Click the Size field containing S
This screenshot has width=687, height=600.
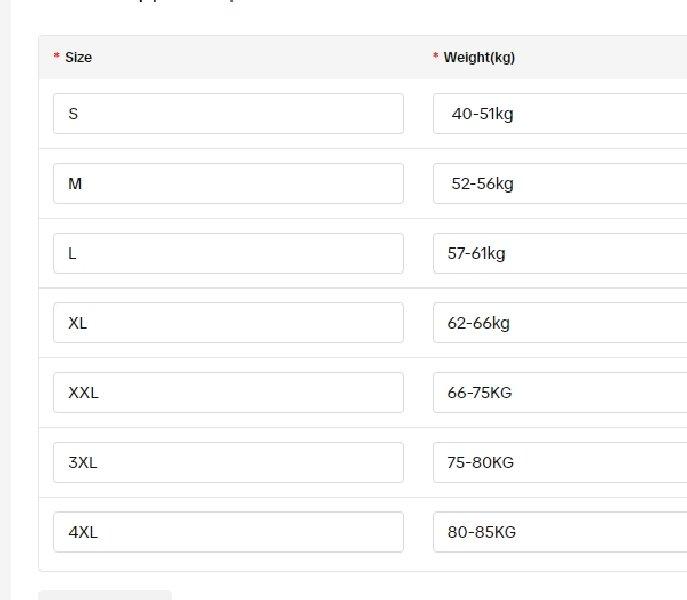[228, 114]
